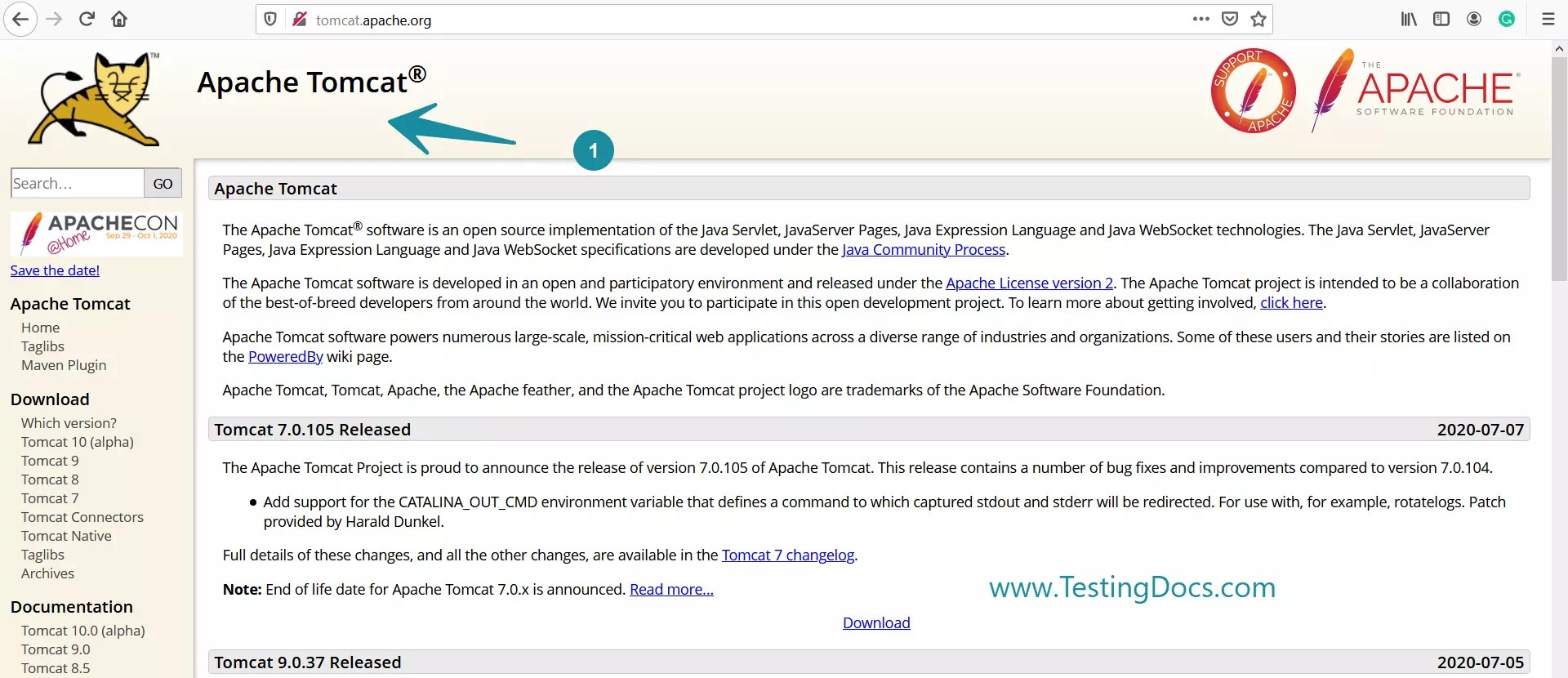Screen dimensions: 1568x678
Task: Open Taglibs under Download section
Action: [x=42, y=555]
